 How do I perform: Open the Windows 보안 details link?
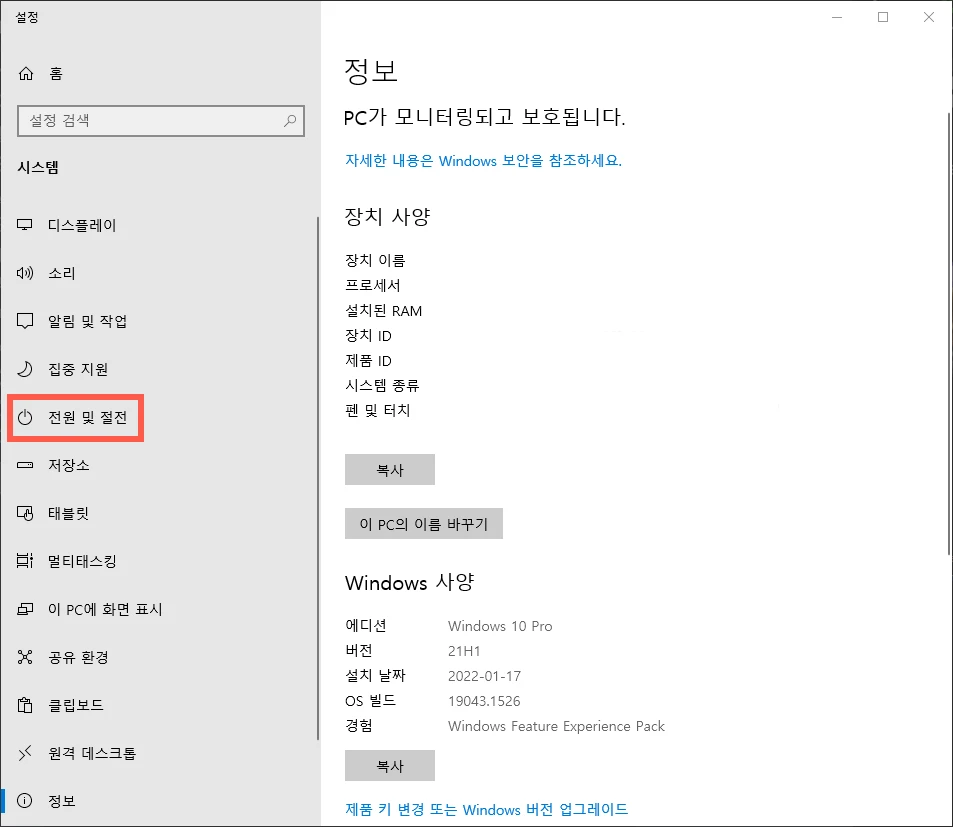tap(483, 160)
